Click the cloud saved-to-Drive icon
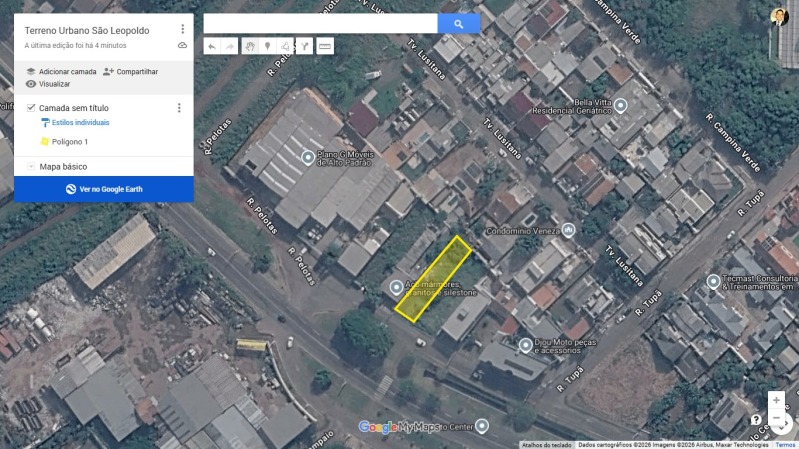The image size is (799, 449). coord(182,45)
